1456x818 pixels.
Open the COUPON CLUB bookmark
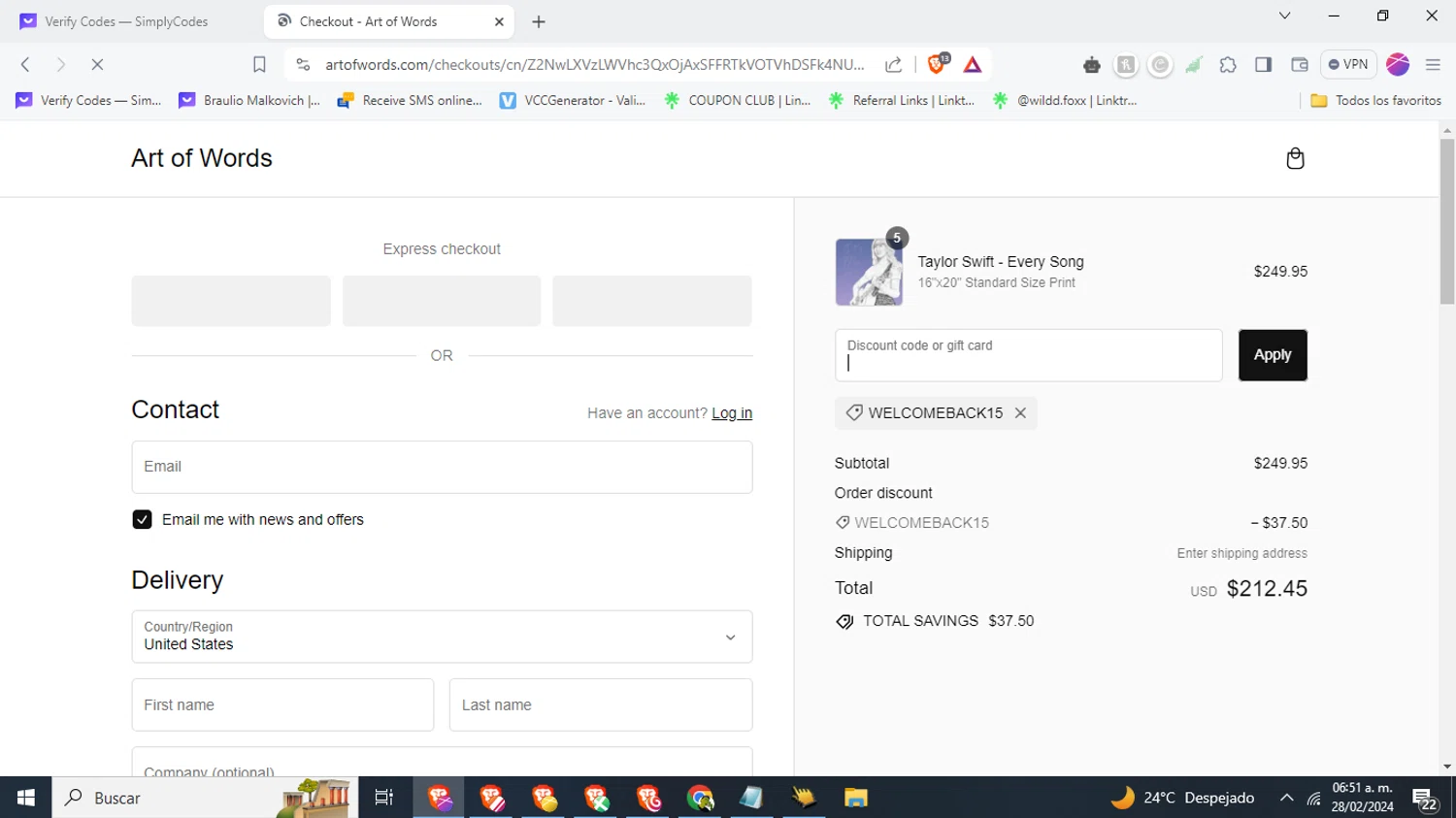point(738,100)
